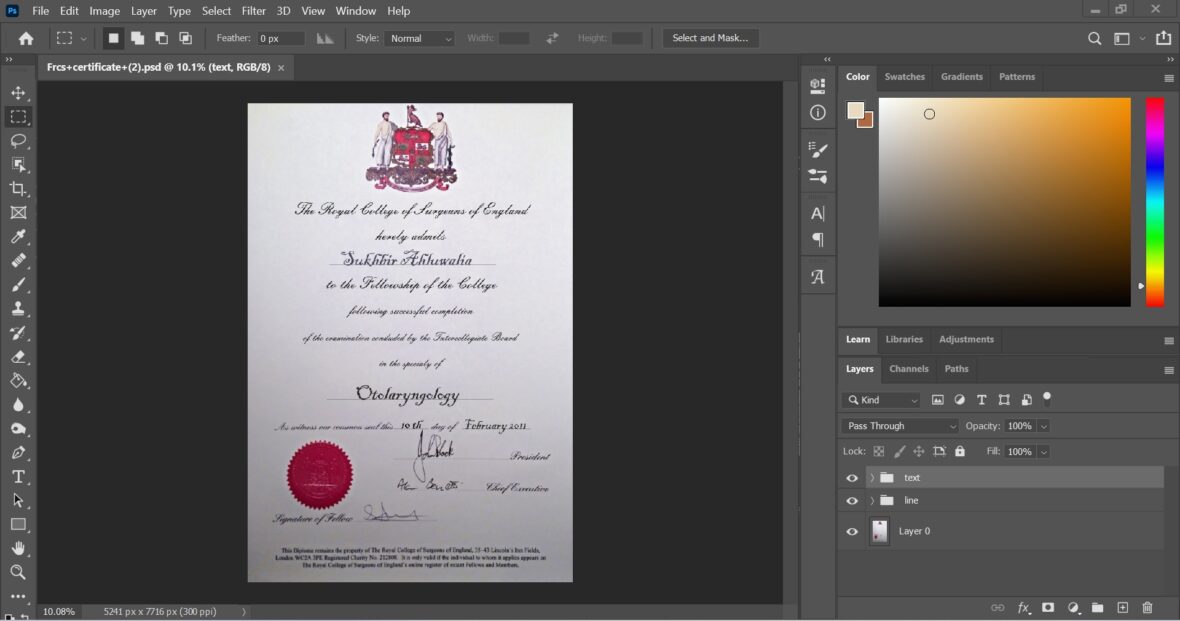
Task: Switch to the Channels tab
Action: [908, 369]
